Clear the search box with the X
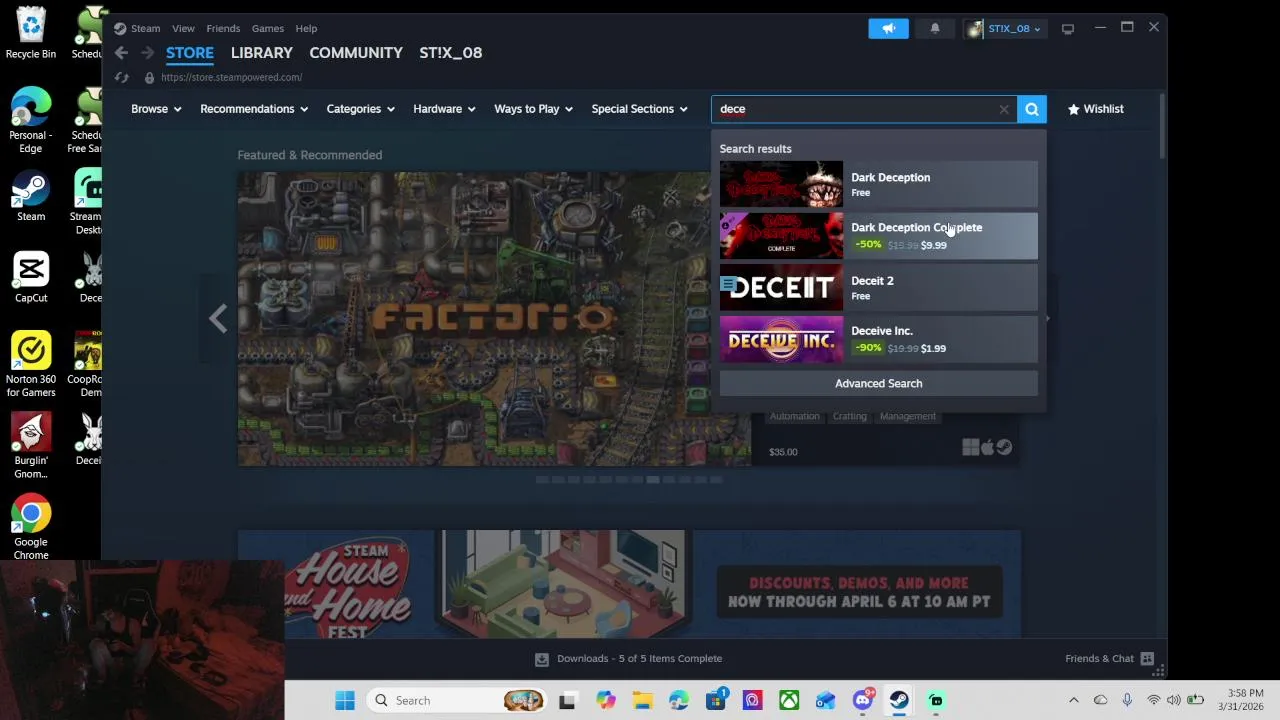 pyautogui.click(x=1004, y=109)
